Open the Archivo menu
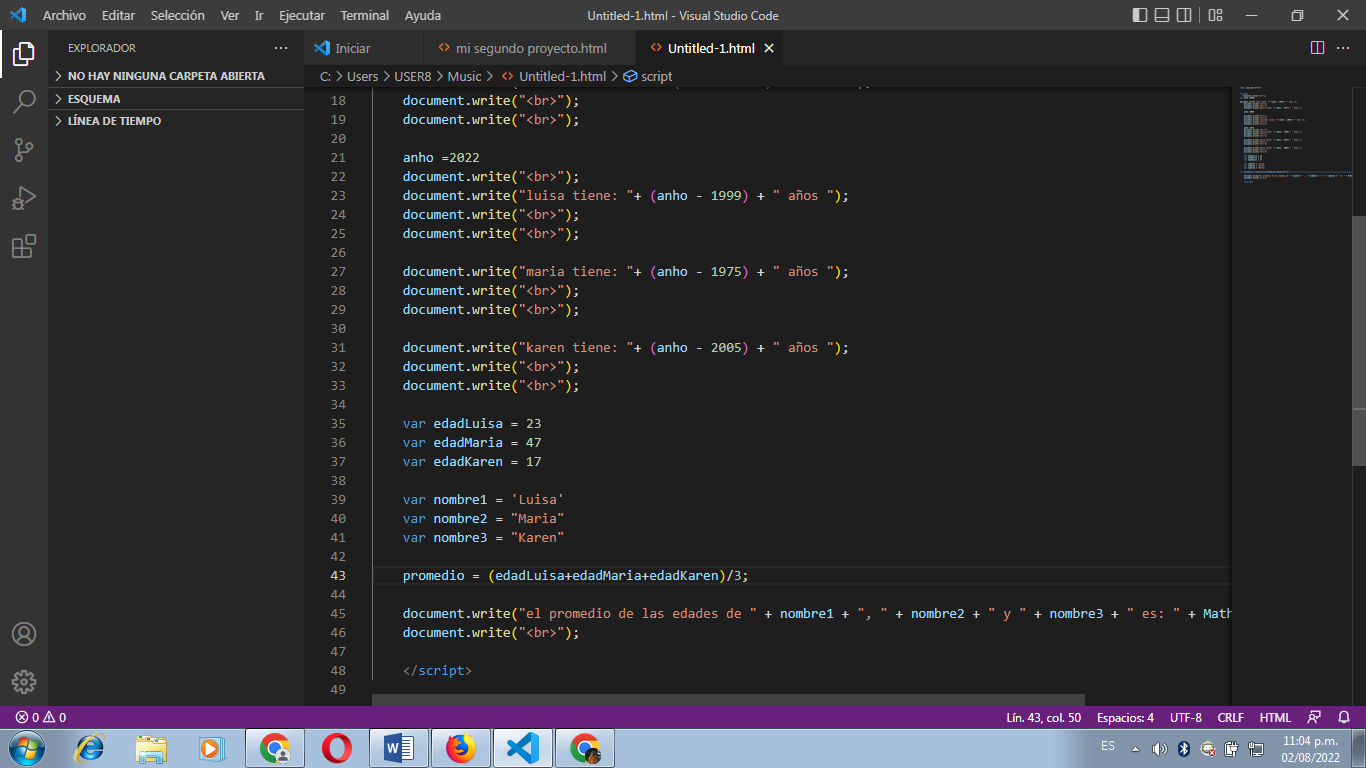 64,15
